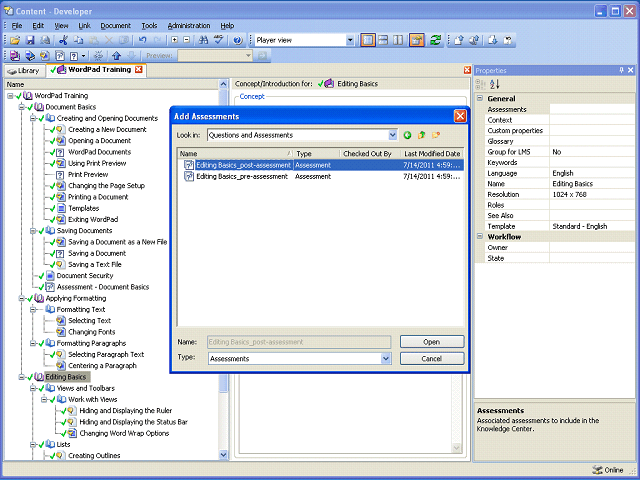This screenshot has width=640, height=480.
Task: Click the Copy icon in toolbar
Action: (78, 40)
